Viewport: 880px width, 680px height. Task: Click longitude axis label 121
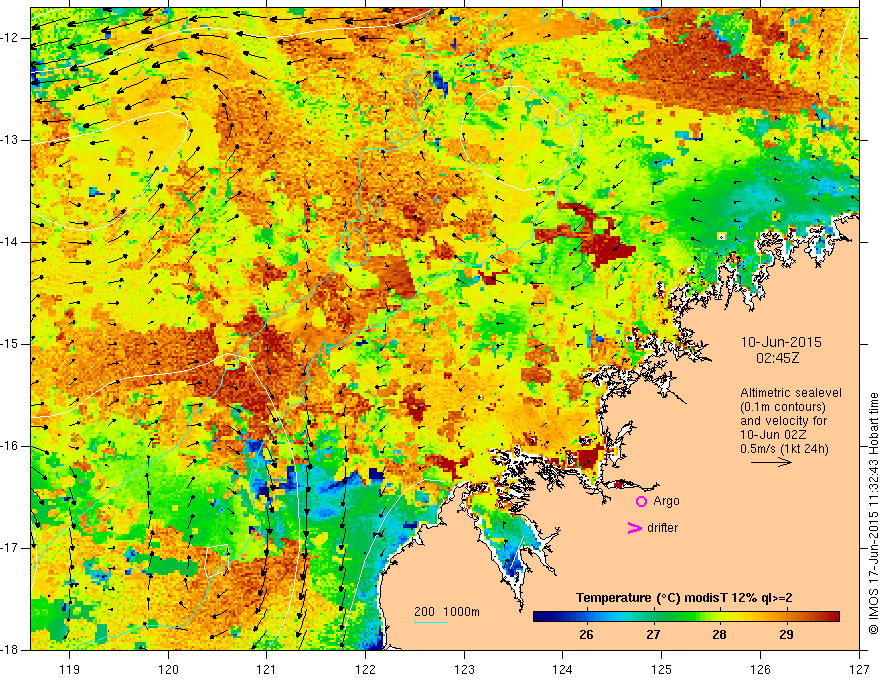[x=267, y=669]
